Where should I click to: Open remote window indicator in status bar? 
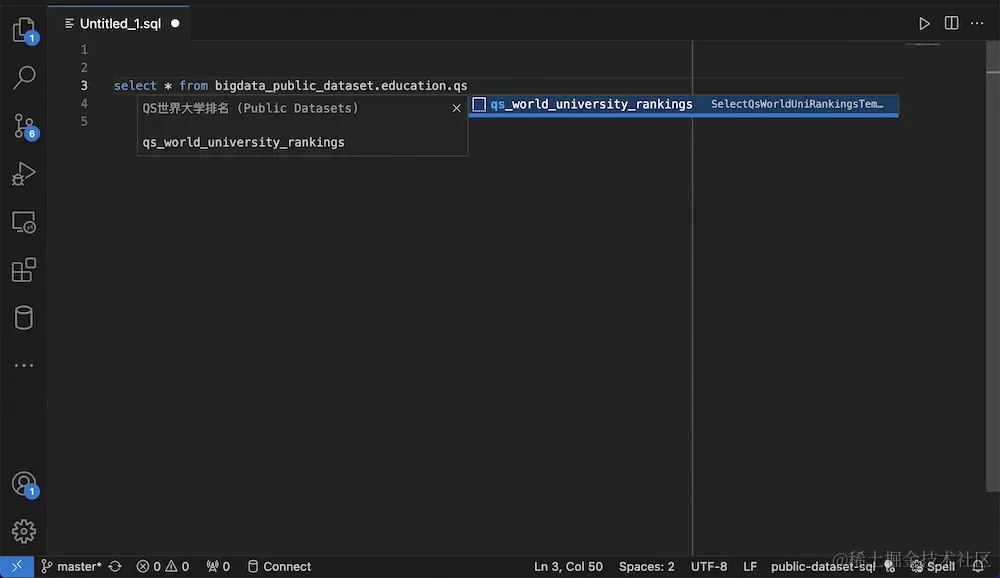coord(17,567)
